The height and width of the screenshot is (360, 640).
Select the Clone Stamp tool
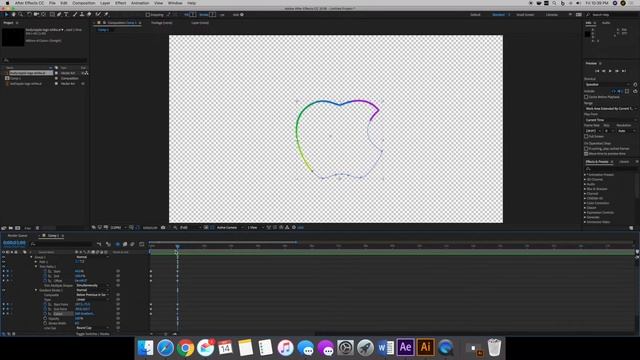coord(82,14)
